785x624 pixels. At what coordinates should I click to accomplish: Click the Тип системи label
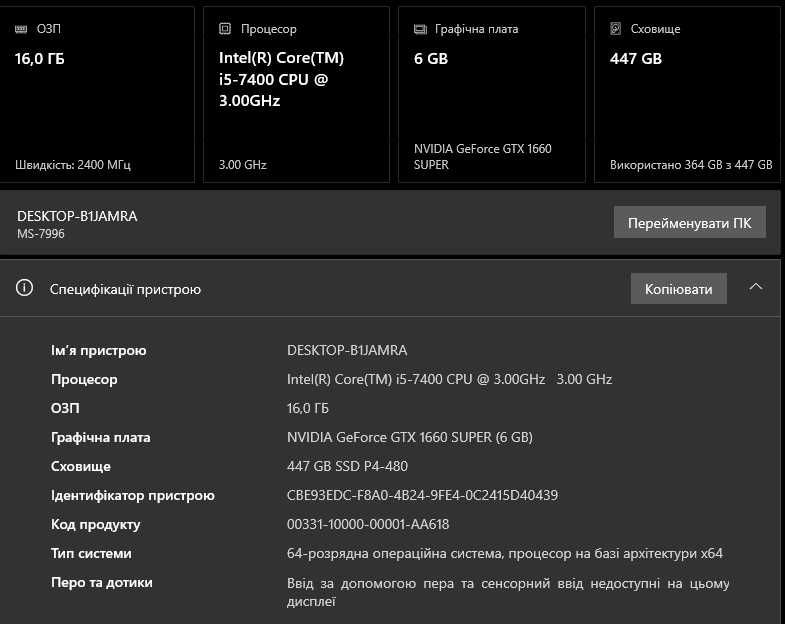[91, 553]
